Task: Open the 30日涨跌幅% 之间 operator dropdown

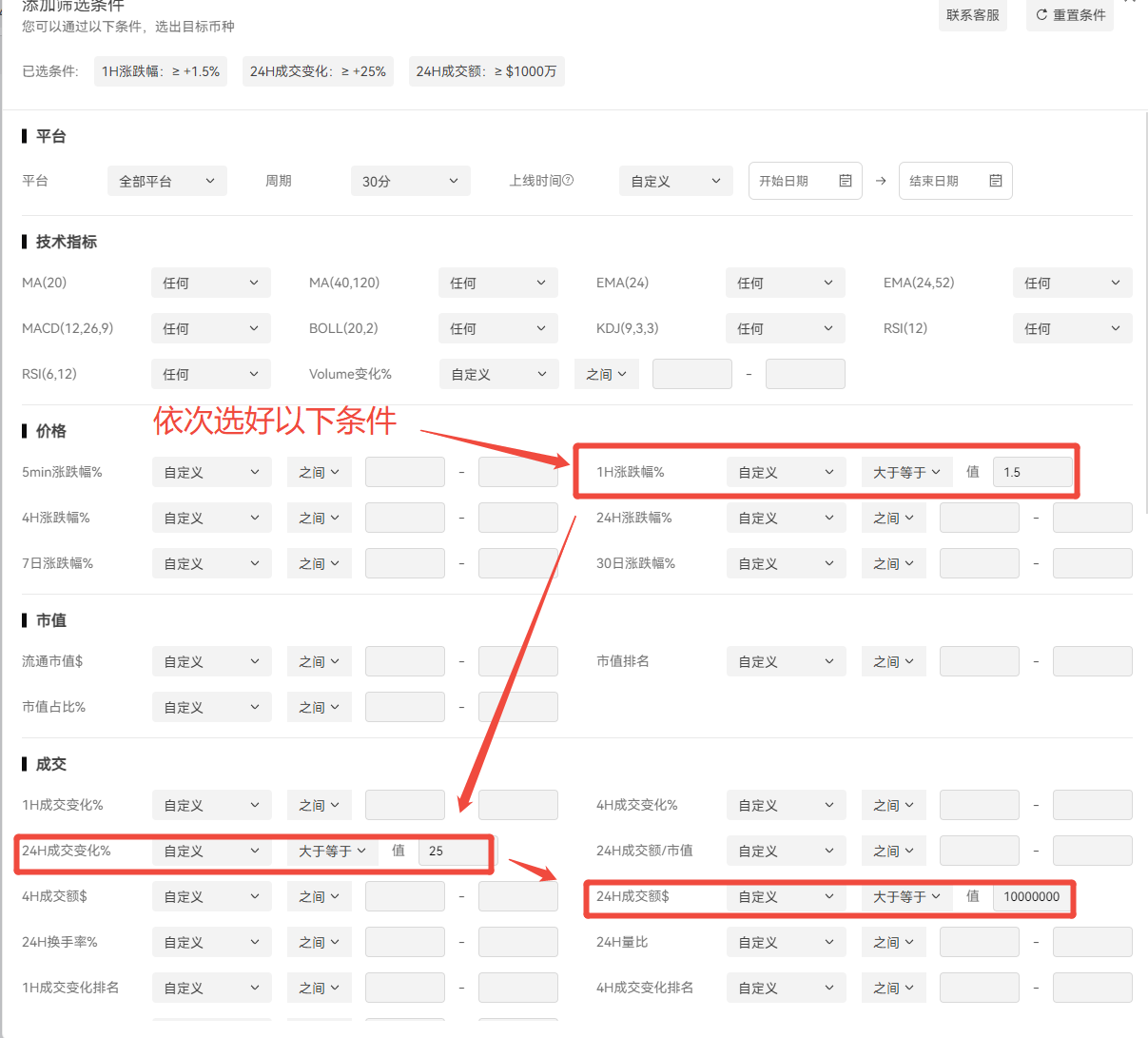Action: [x=894, y=563]
